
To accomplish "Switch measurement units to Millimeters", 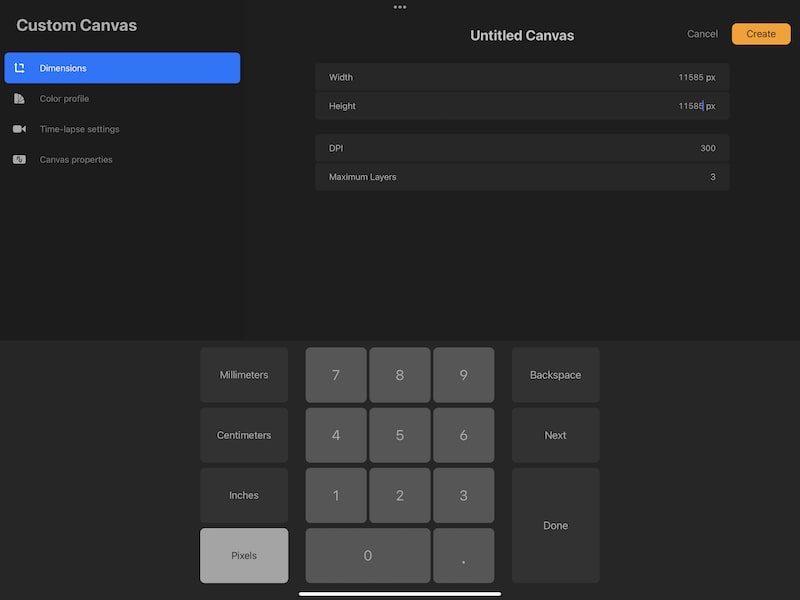I will point(243,374).
